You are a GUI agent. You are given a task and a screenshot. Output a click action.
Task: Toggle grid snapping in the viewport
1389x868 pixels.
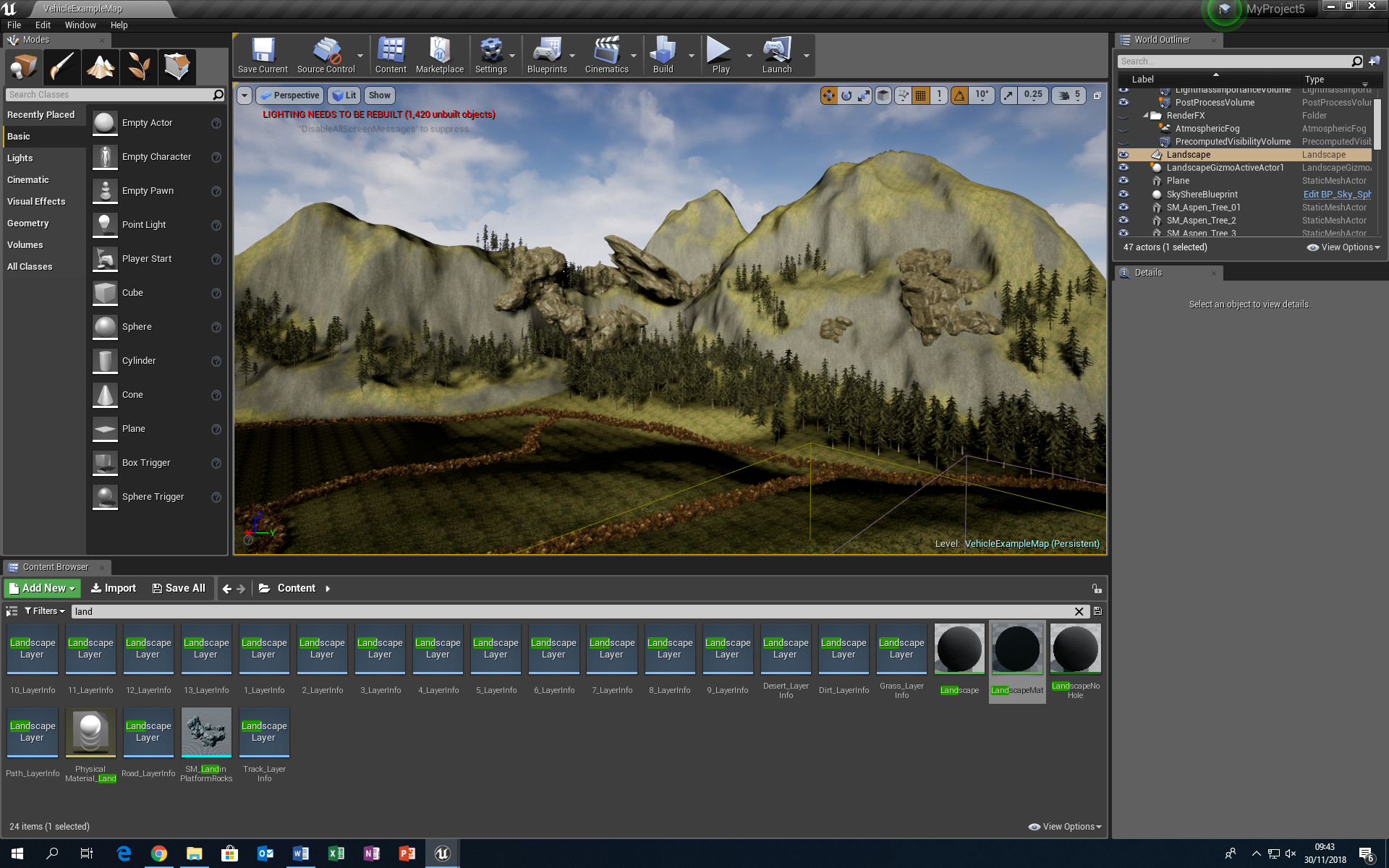[920, 95]
